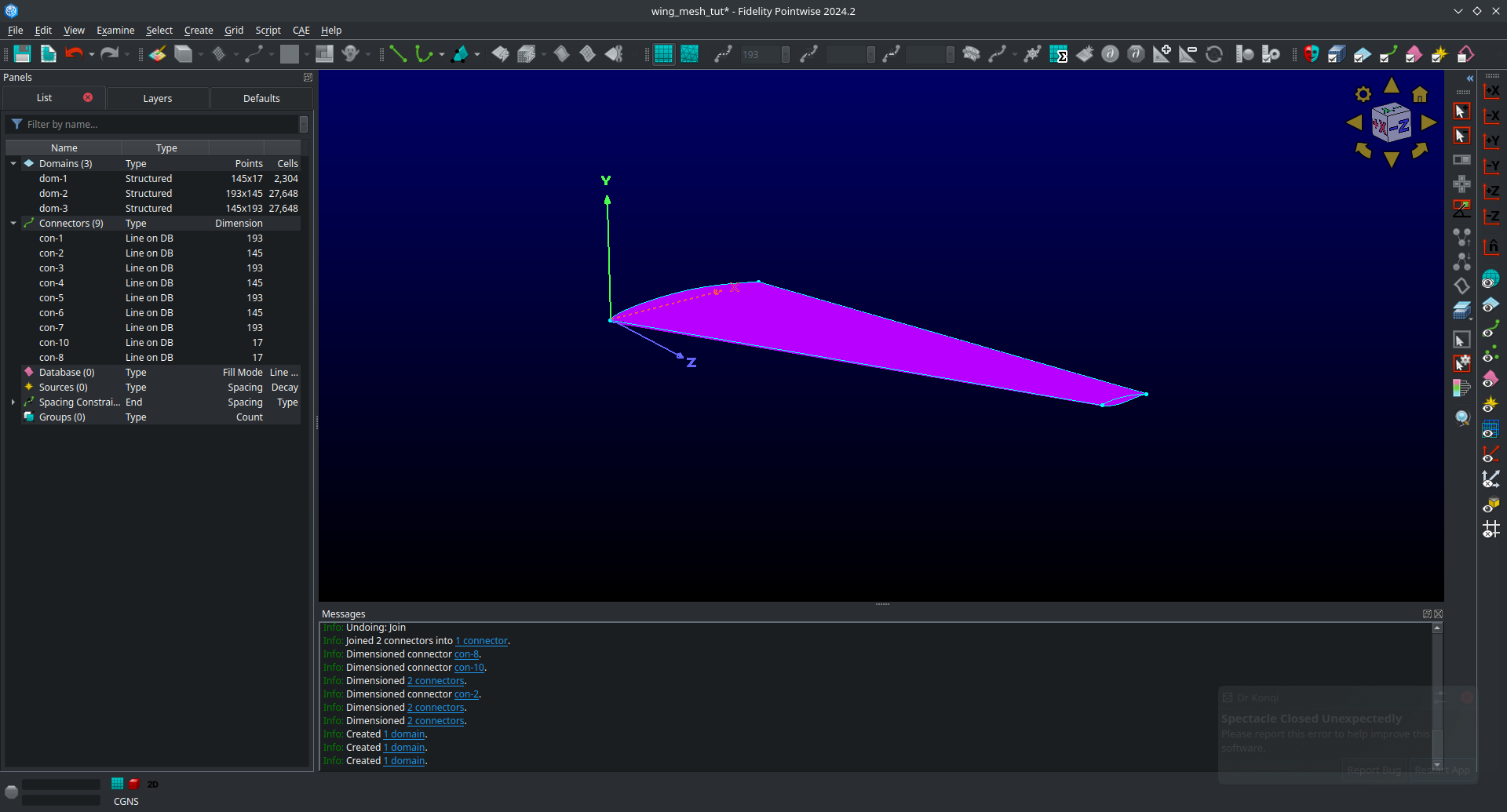
Task: Toggle the database globe eye visibility icon
Action: tap(1491, 278)
